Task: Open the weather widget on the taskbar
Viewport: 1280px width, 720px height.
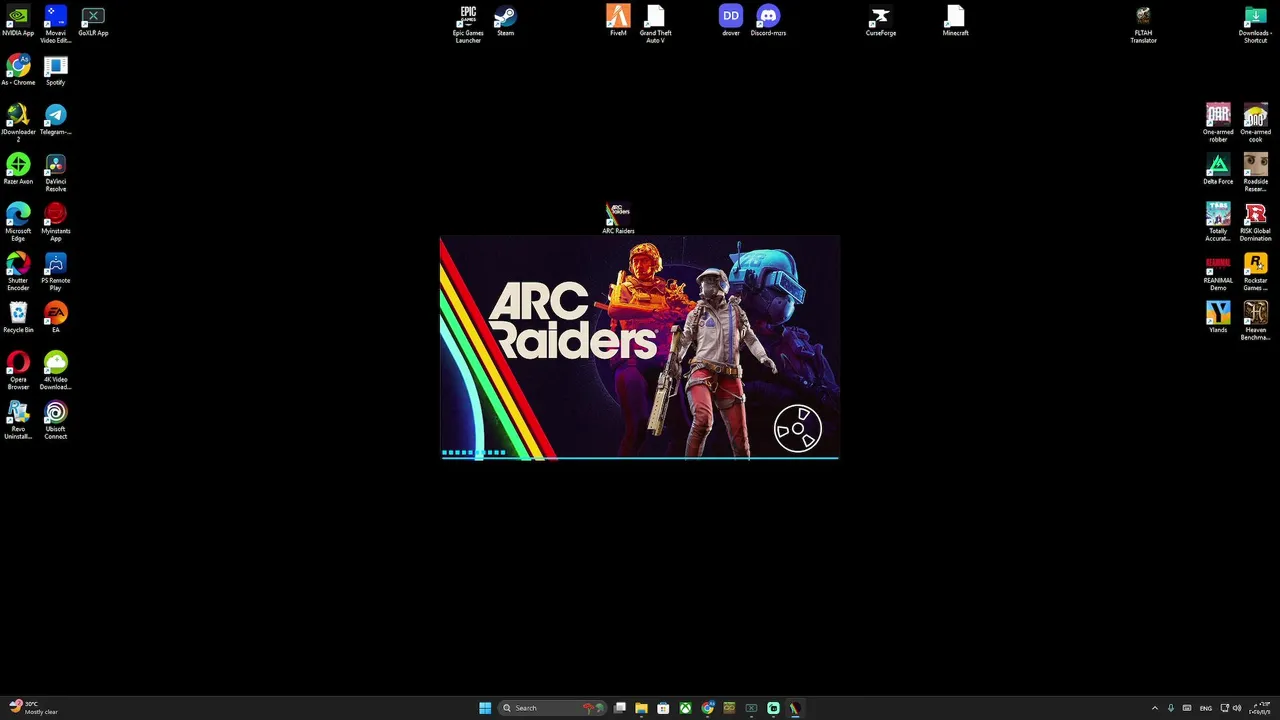Action: pos(34,708)
